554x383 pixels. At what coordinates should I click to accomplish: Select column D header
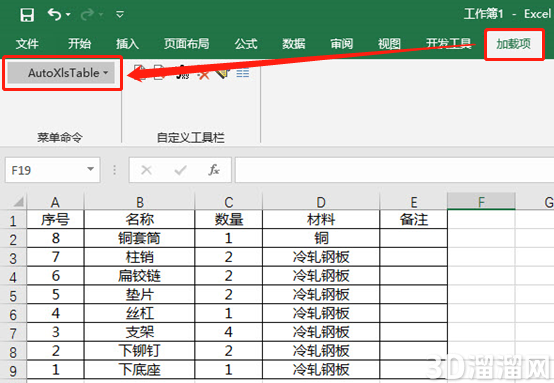click(x=321, y=202)
